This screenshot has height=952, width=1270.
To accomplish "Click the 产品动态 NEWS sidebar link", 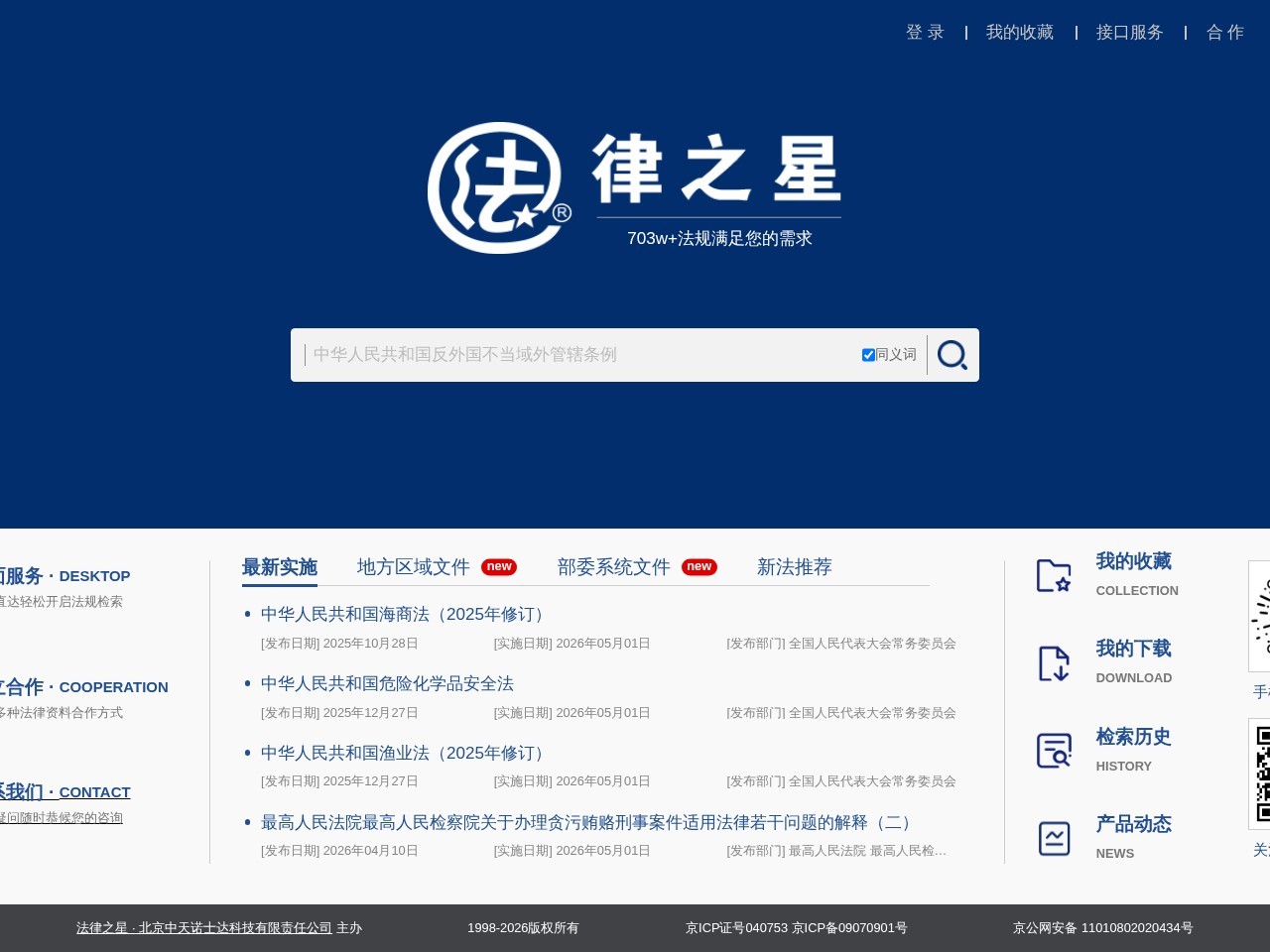I will (x=1134, y=837).
